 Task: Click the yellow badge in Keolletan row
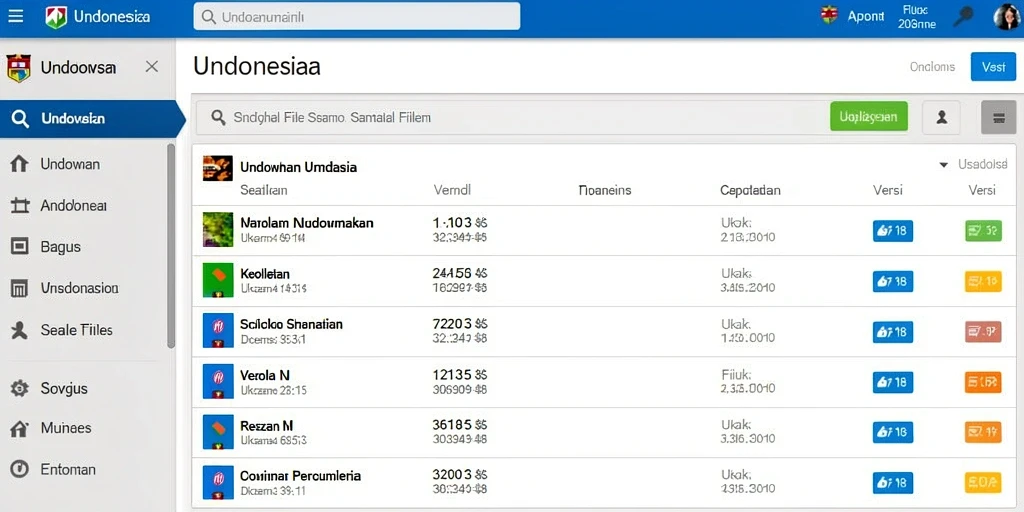point(983,281)
